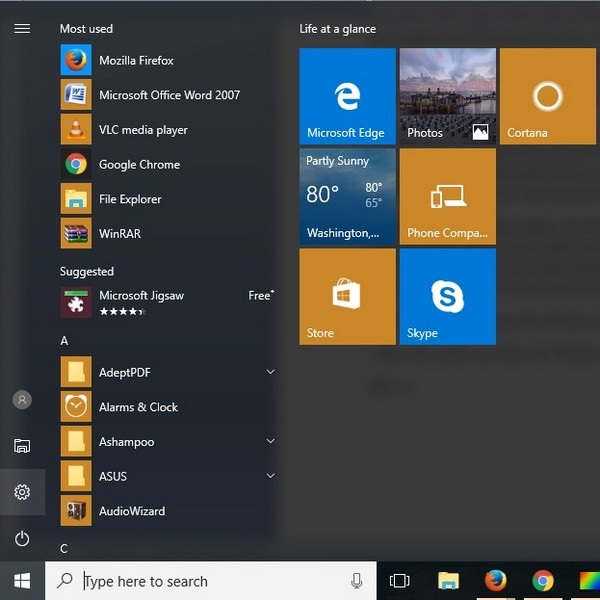
Task: Open Mozilla Firefox from Most used list
Action: pyautogui.click(x=168, y=60)
